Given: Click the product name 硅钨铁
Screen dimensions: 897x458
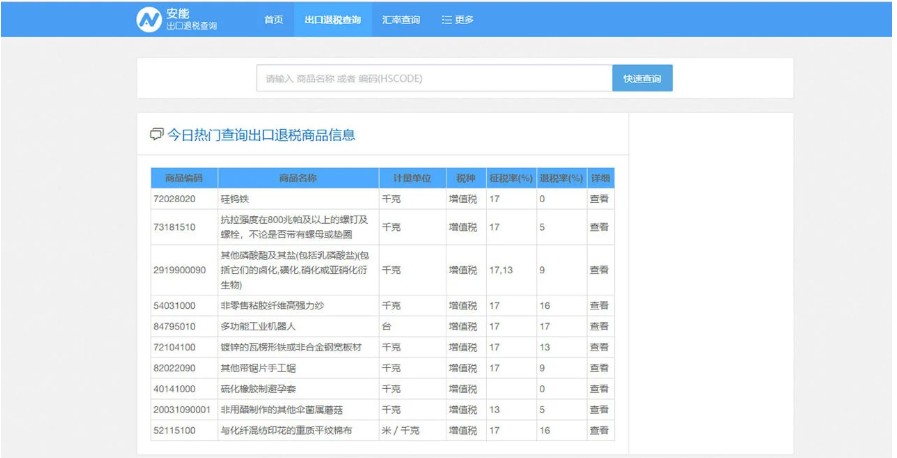Looking at the screenshot, I should coord(235,199).
